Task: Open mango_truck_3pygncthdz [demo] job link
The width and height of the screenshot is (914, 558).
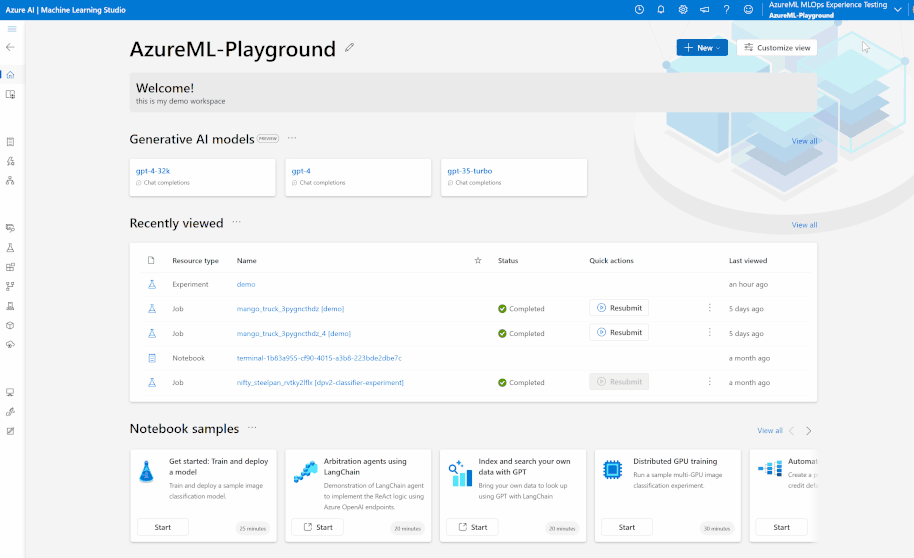Action: [290, 309]
